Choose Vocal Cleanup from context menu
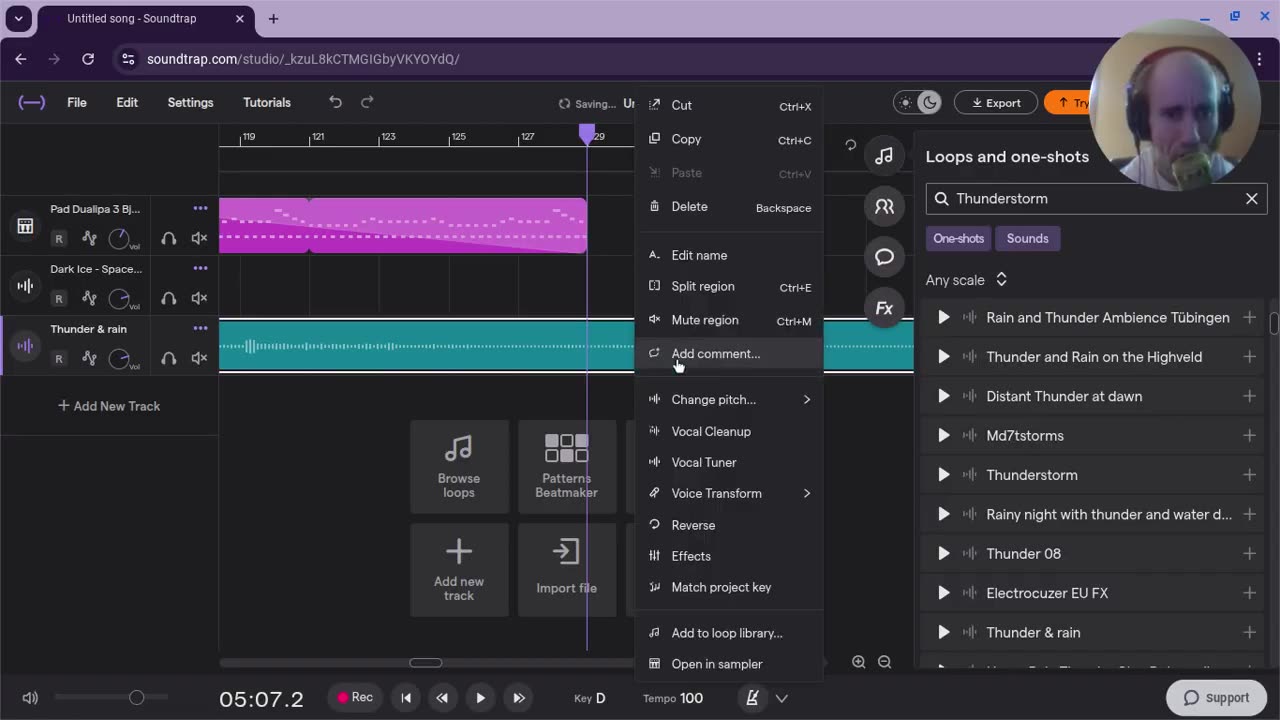Screen dimensions: 1280x720 click(x=729, y=431)
